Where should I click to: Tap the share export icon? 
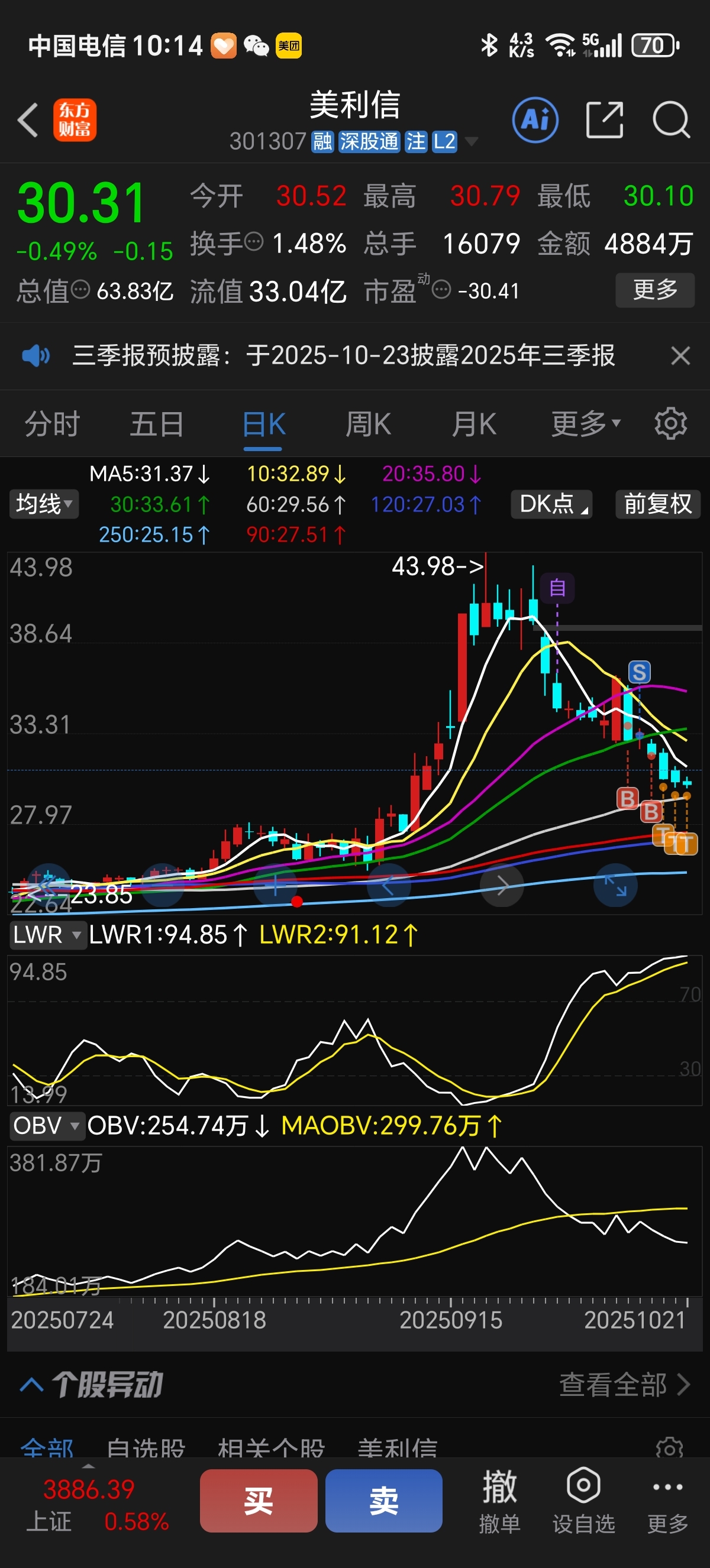604,119
